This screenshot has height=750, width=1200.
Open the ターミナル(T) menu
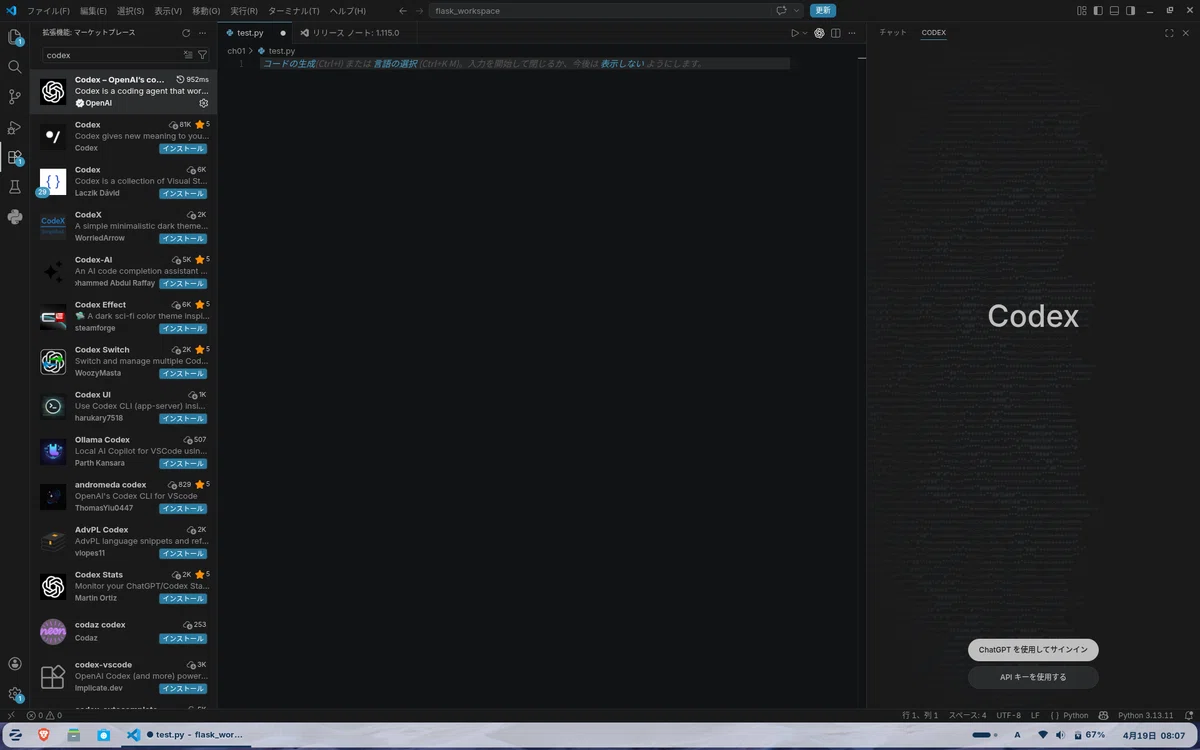coord(293,10)
